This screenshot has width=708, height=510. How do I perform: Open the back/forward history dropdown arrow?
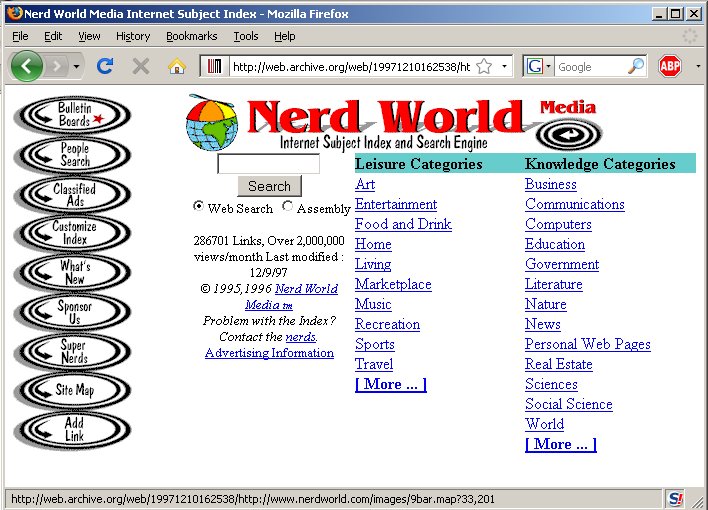click(x=76, y=67)
